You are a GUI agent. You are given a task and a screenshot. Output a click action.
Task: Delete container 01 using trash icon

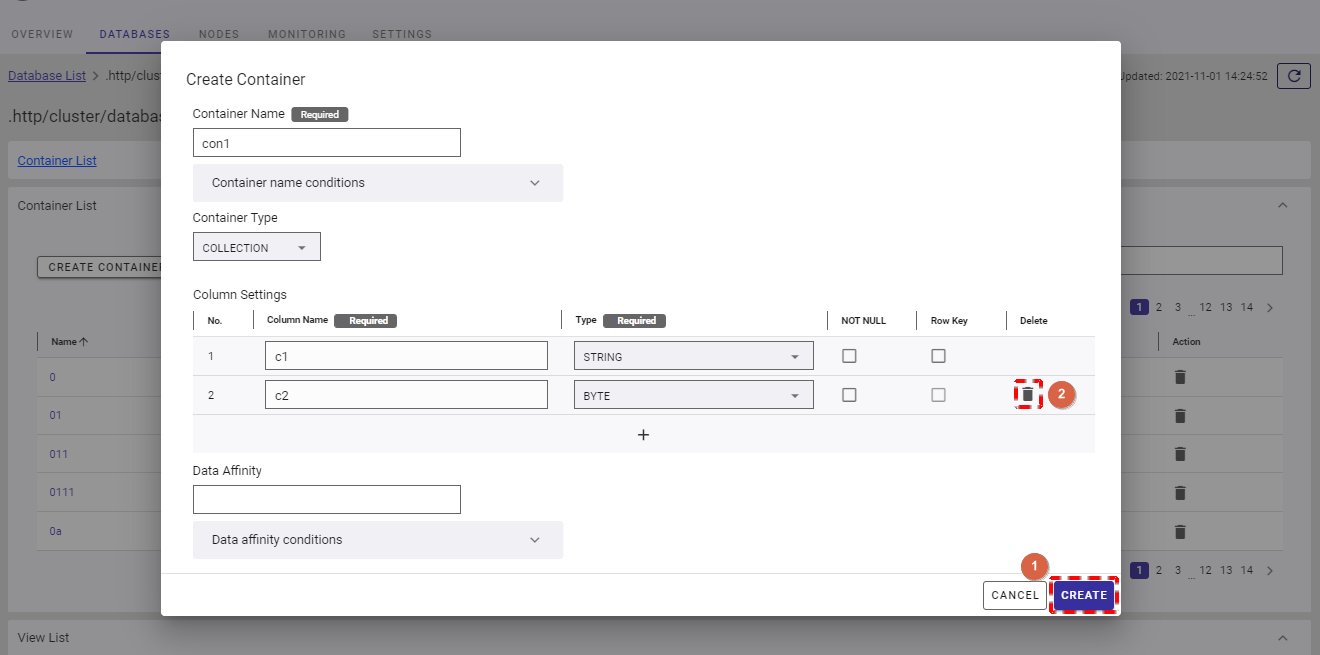[1180, 416]
